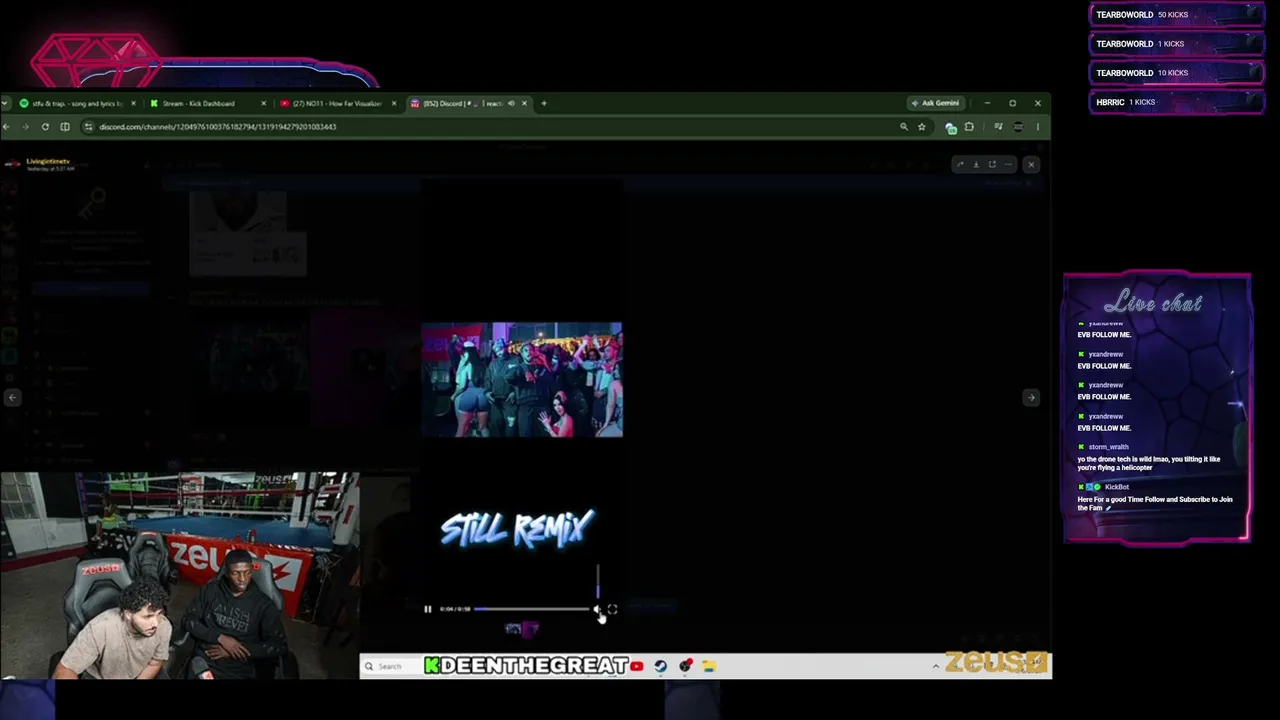
Task: Click the TEARBOWORLD 50 KICKS alert
Action: point(1176,15)
